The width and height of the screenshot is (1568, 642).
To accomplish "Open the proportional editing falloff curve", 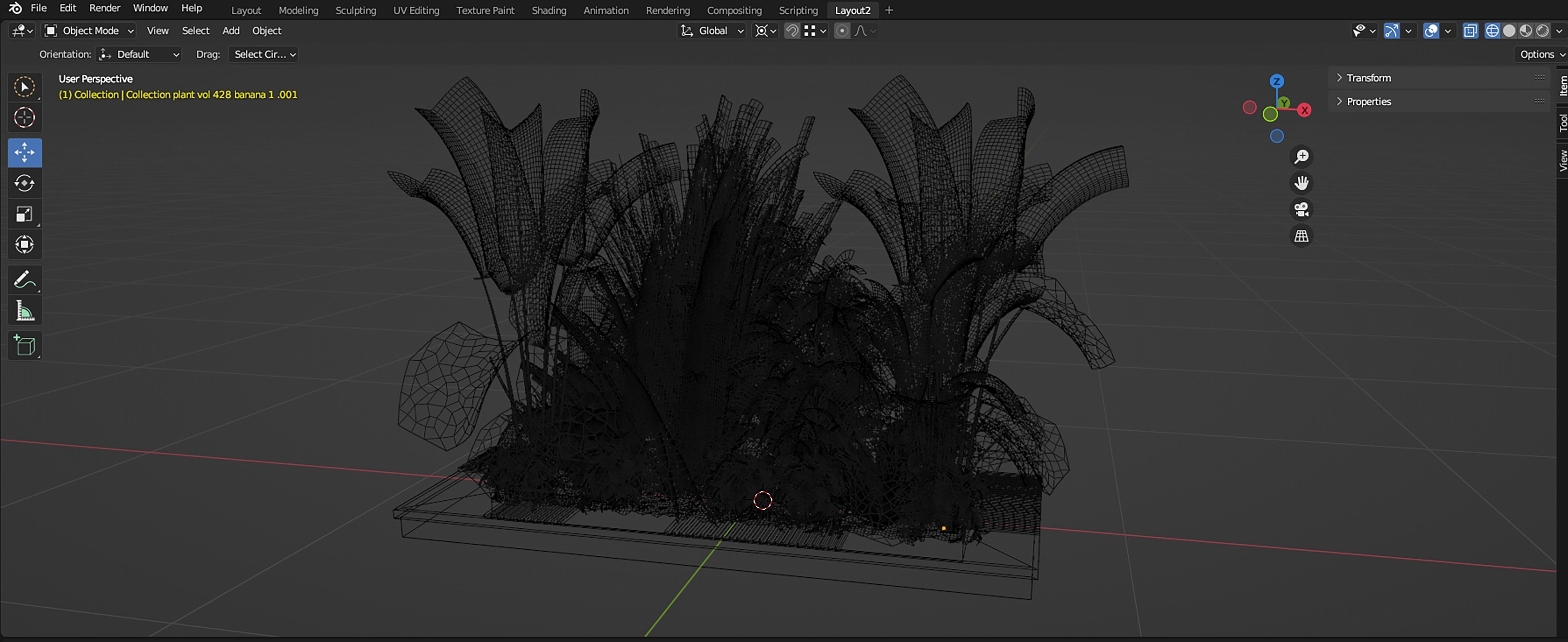I will pos(865,31).
